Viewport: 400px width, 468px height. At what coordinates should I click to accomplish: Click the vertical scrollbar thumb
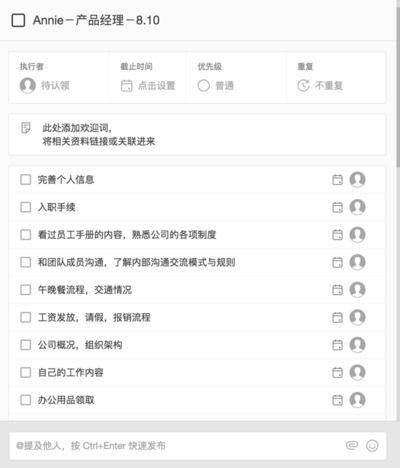pyautogui.click(x=398, y=87)
